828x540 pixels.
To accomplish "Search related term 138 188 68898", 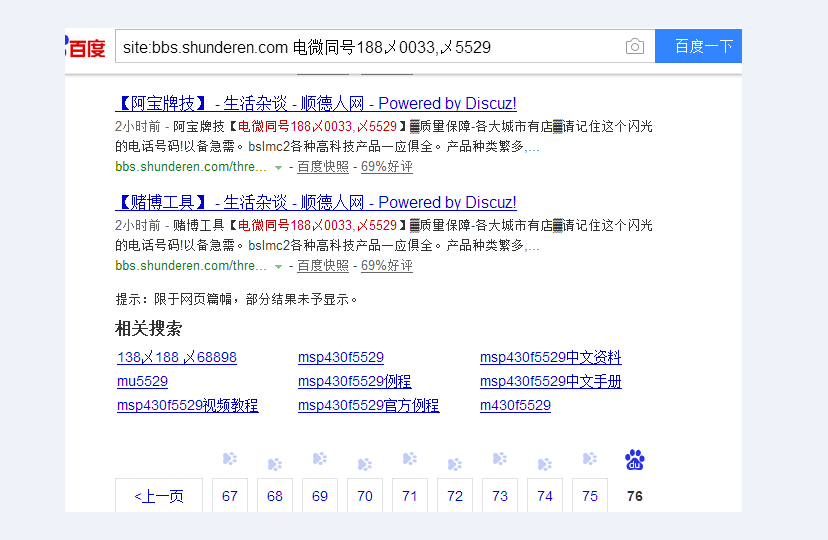I will (x=177, y=357).
